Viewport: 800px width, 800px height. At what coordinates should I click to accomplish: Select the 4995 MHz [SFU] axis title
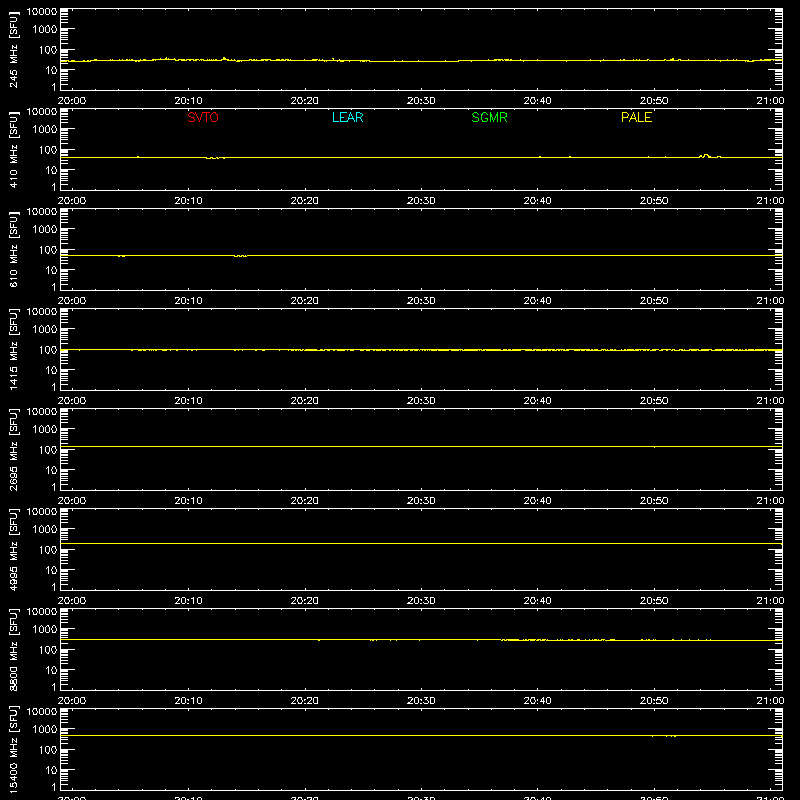[14, 549]
